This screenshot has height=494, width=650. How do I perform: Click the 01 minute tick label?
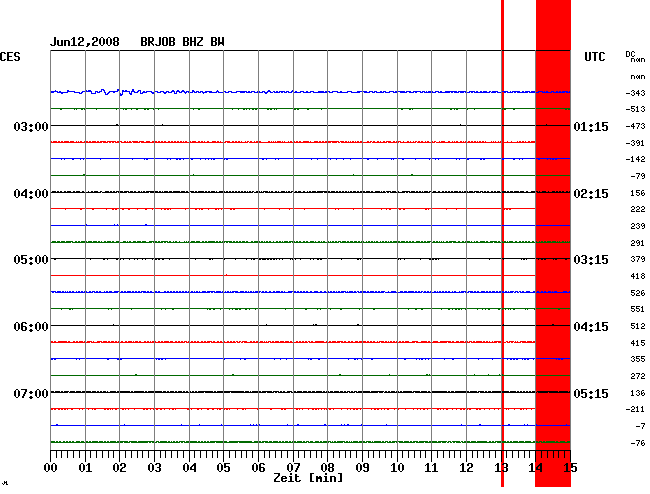(85, 468)
